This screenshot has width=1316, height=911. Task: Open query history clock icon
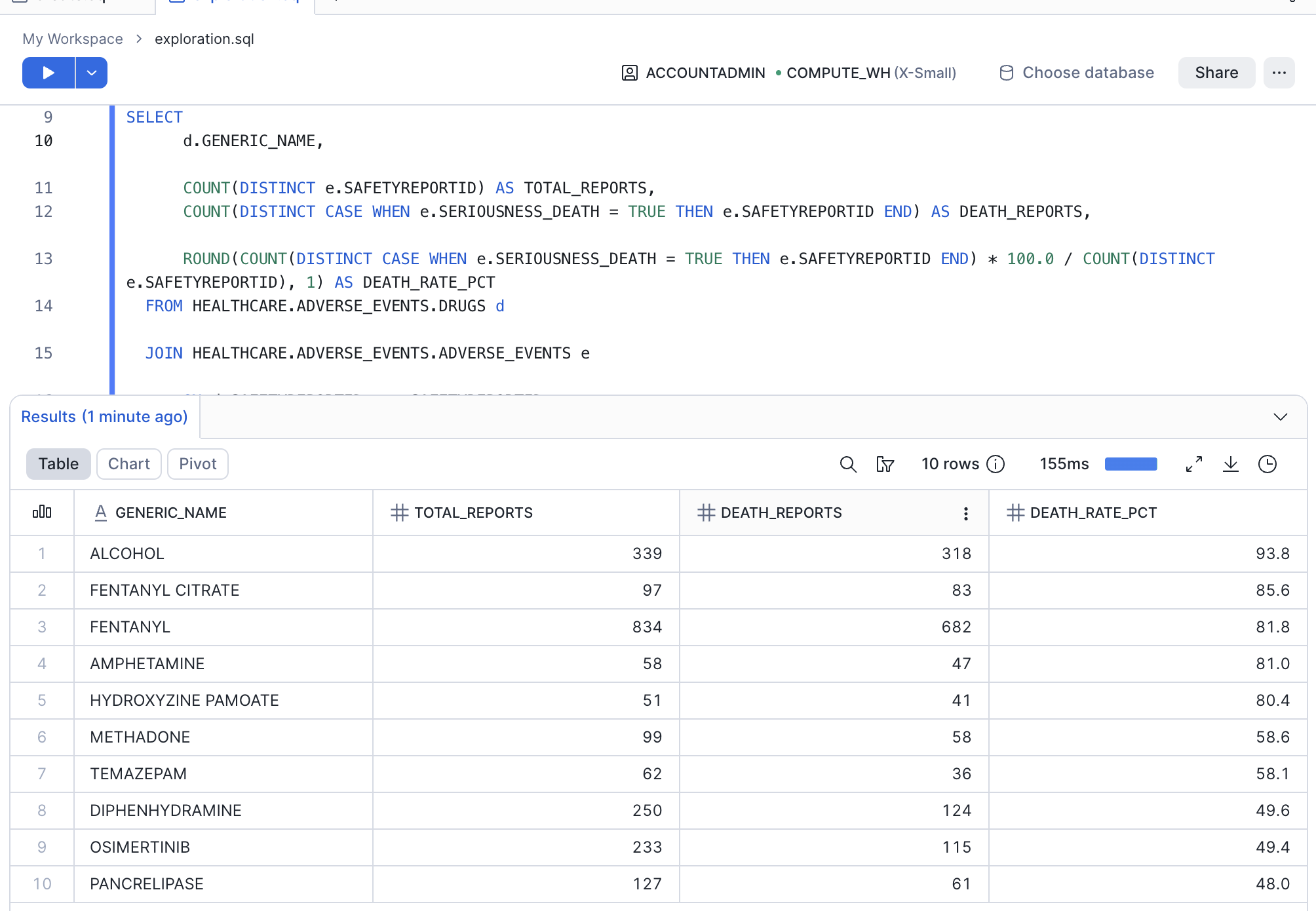[1268, 464]
